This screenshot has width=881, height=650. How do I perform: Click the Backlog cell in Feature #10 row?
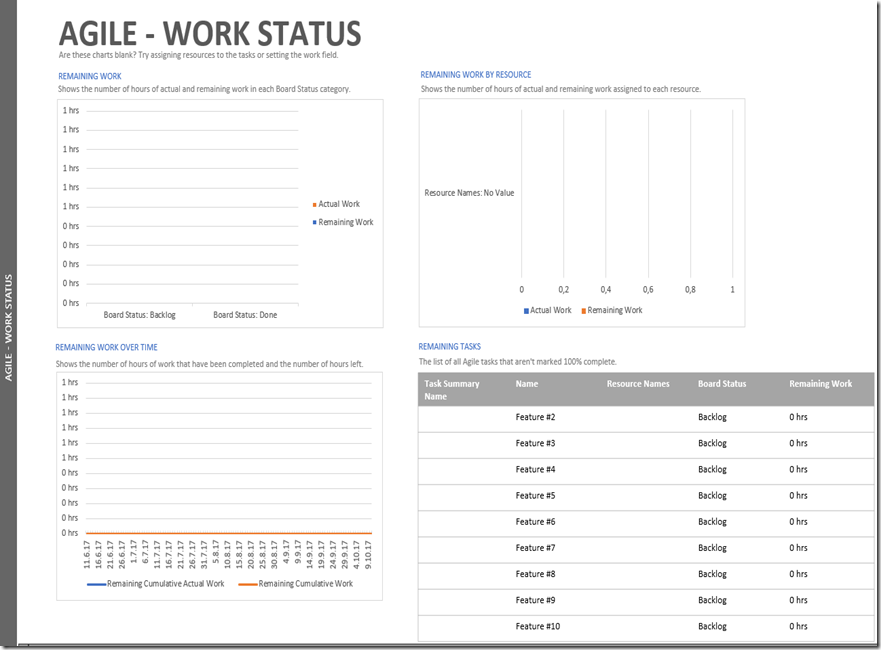(x=712, y=626)
